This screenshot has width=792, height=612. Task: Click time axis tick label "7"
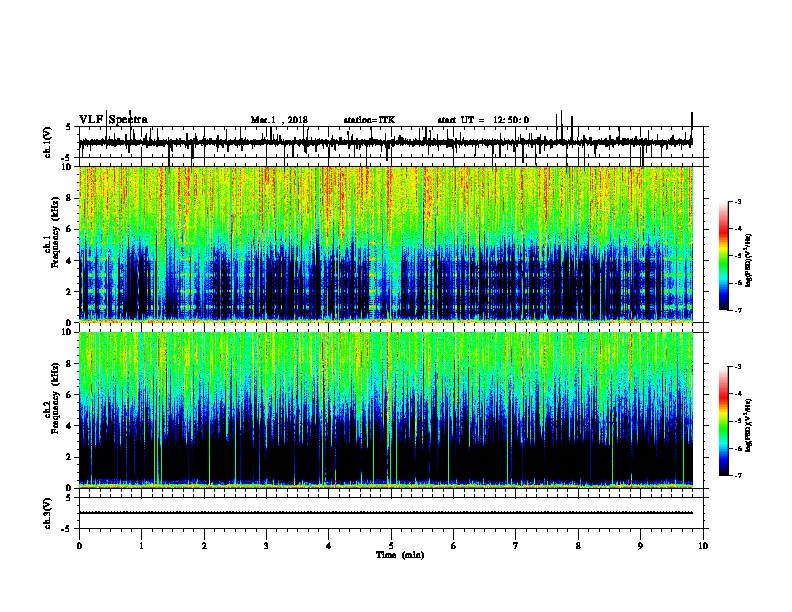516,546
